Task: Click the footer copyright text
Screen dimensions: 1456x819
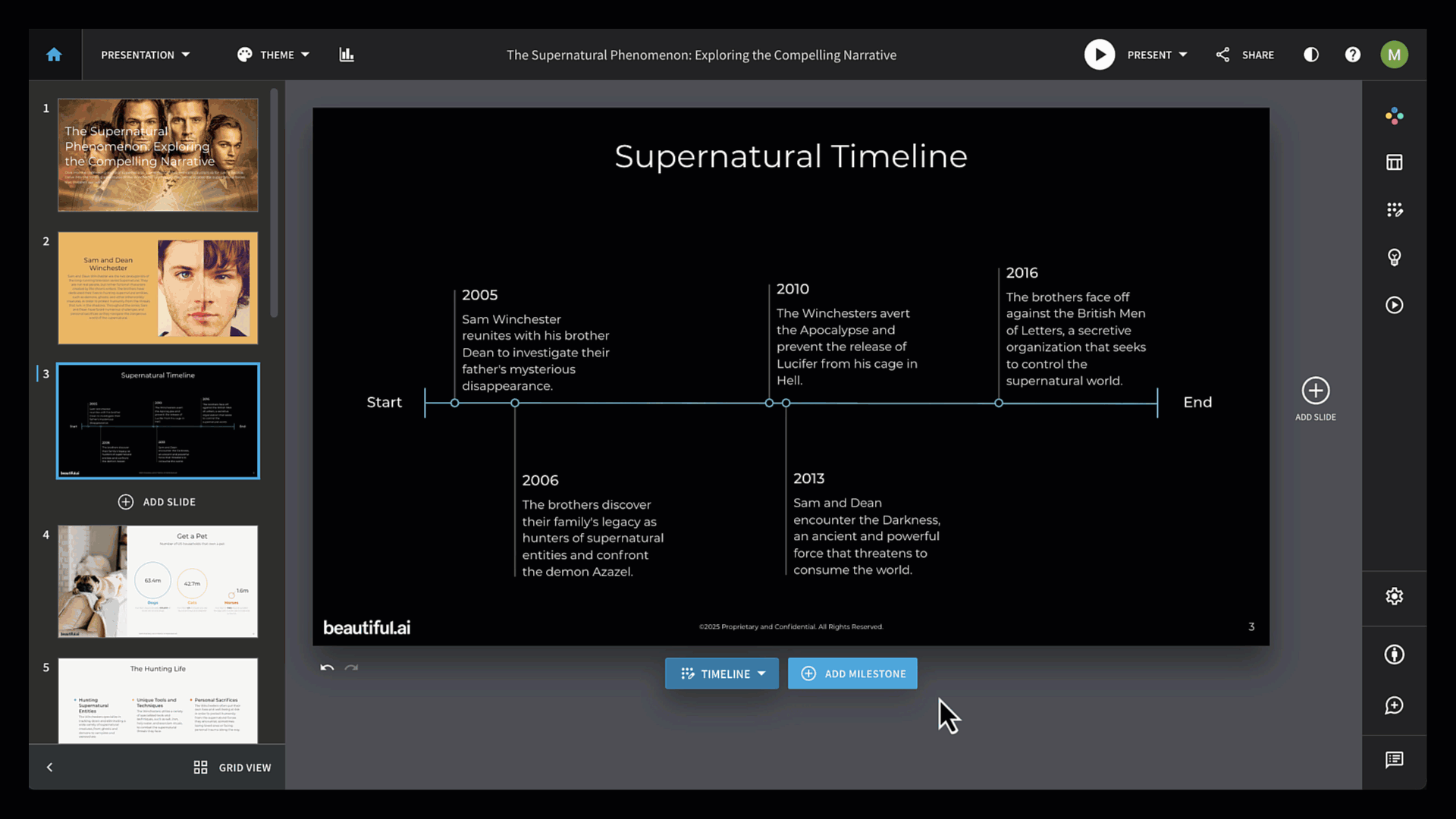Action: pyautogui.click(x=791, y=626)
